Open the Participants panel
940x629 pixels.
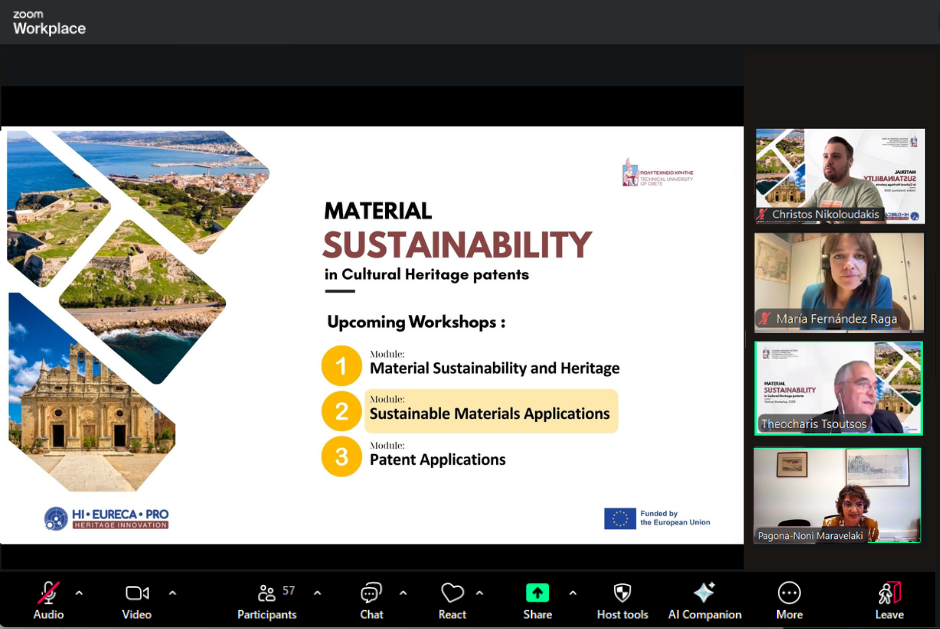click(267, 594)
